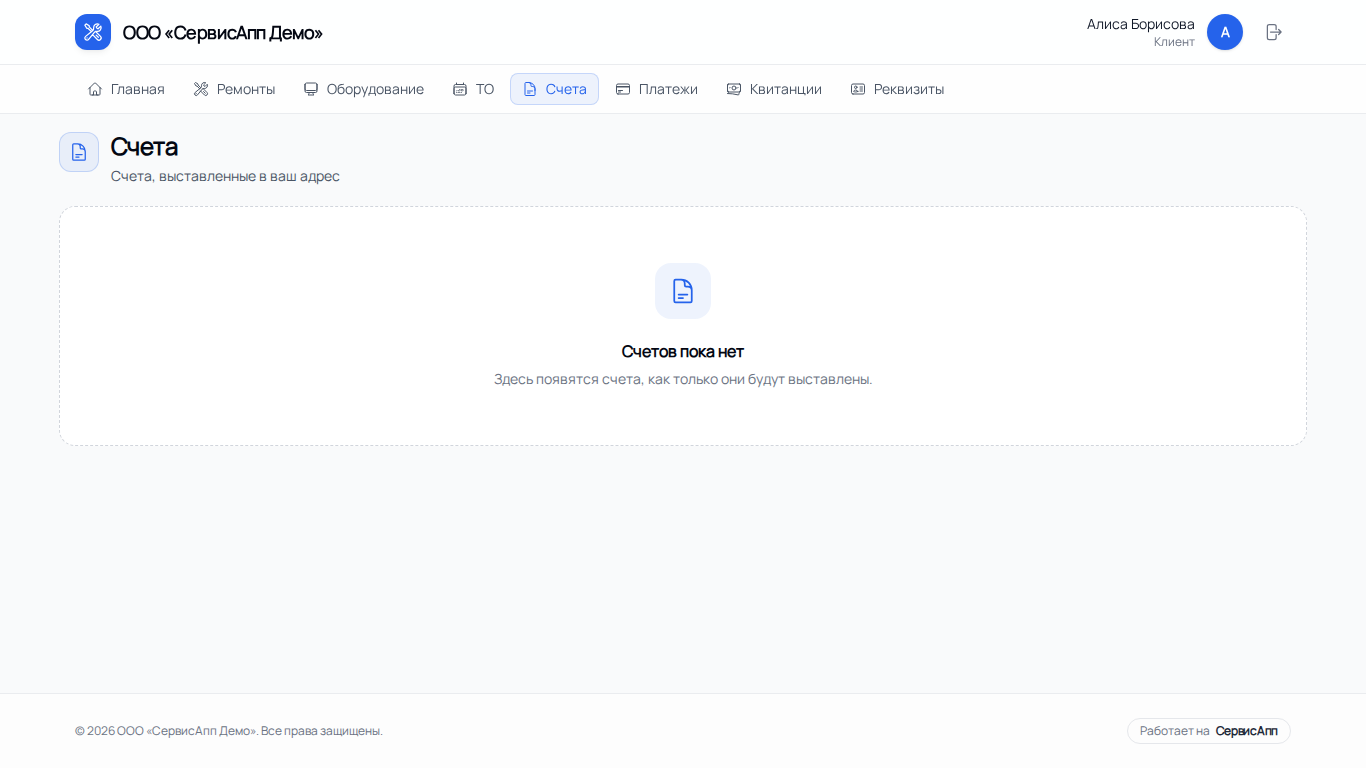Viewport: 1366px width, 768px height.
Task: Open the user avatar circle with letter A
Action: pyautogui.click(x=1225, y=32)
